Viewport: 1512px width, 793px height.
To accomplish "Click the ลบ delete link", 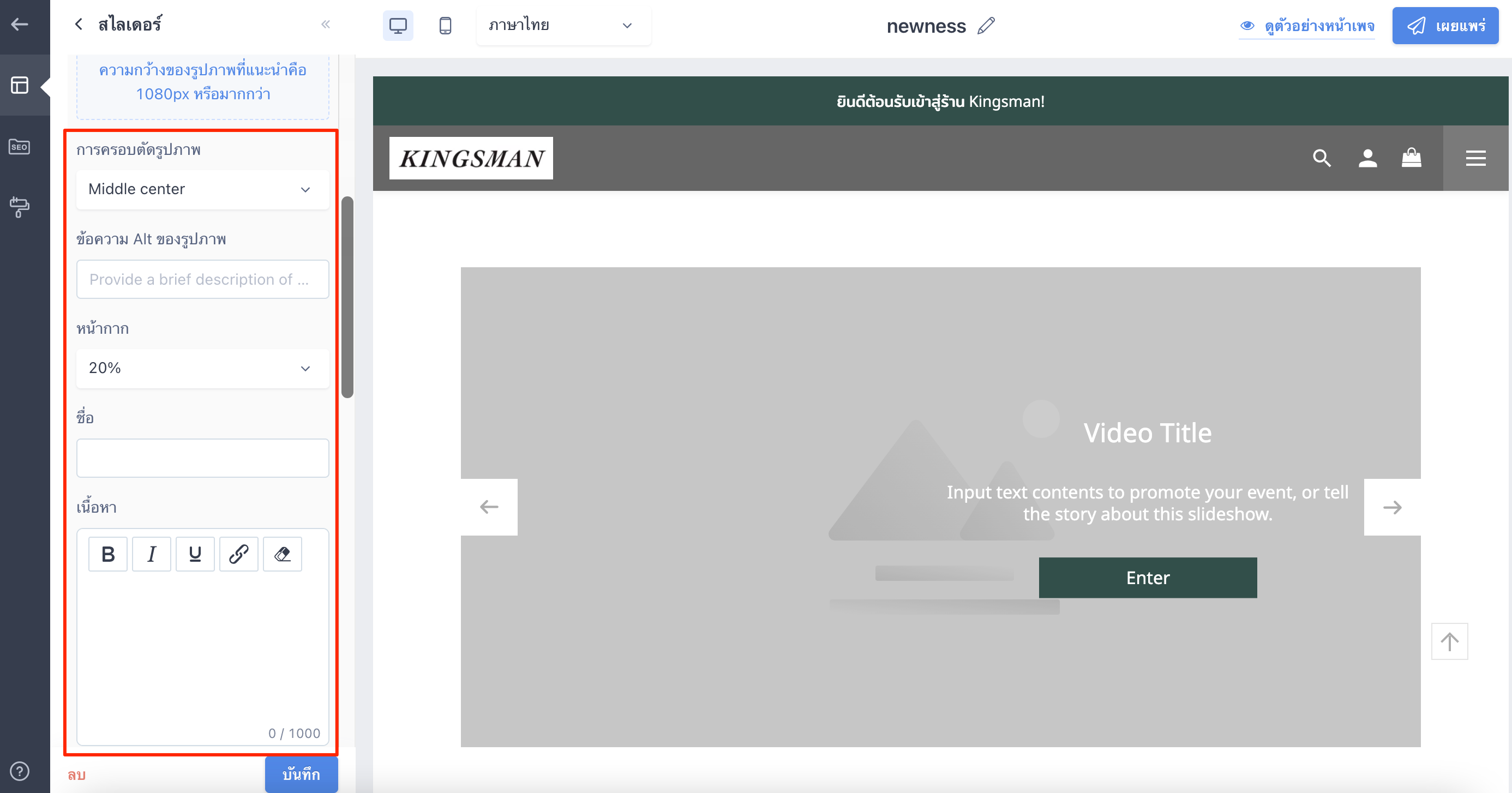I will tap(77, 775).
